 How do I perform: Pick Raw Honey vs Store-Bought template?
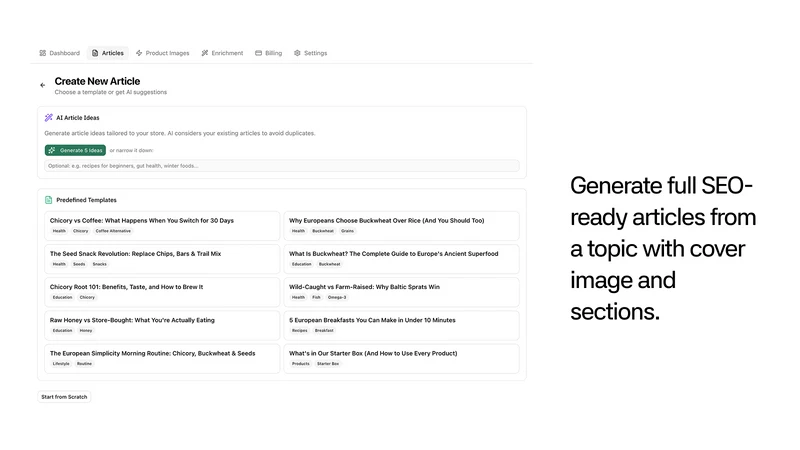162,325
